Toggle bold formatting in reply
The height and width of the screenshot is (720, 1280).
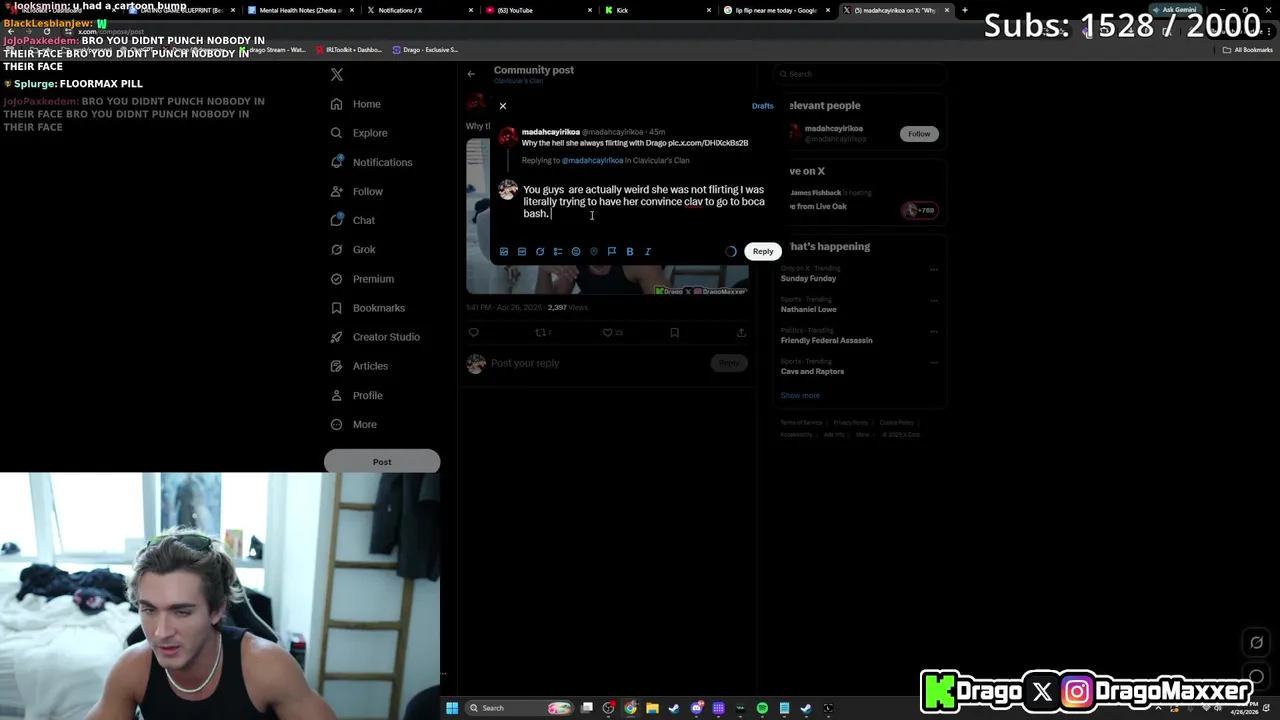point(630,252)
